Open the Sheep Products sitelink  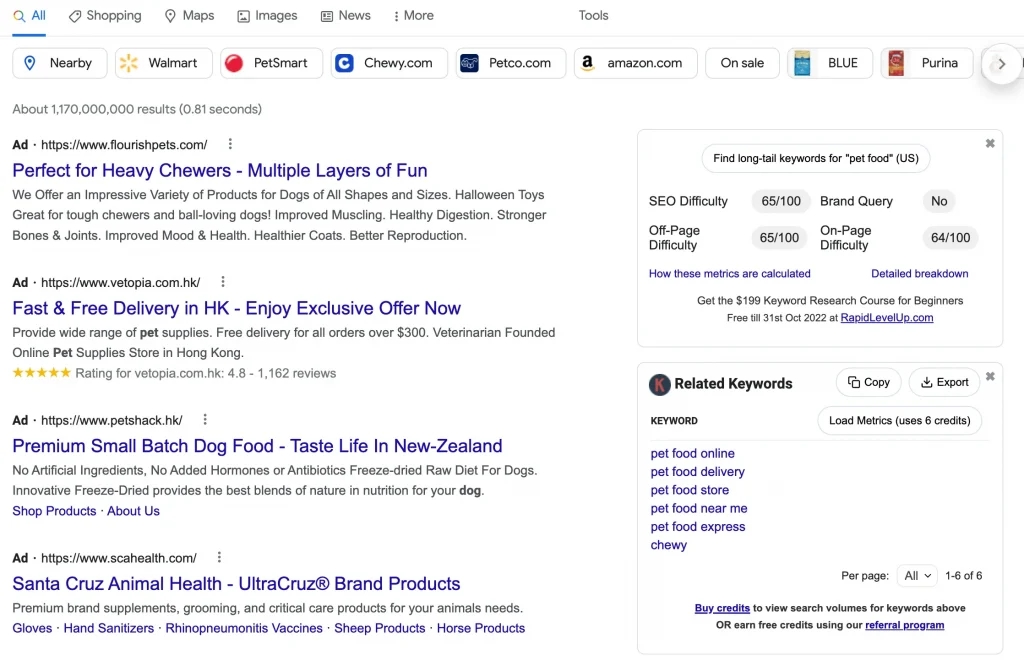379,628
